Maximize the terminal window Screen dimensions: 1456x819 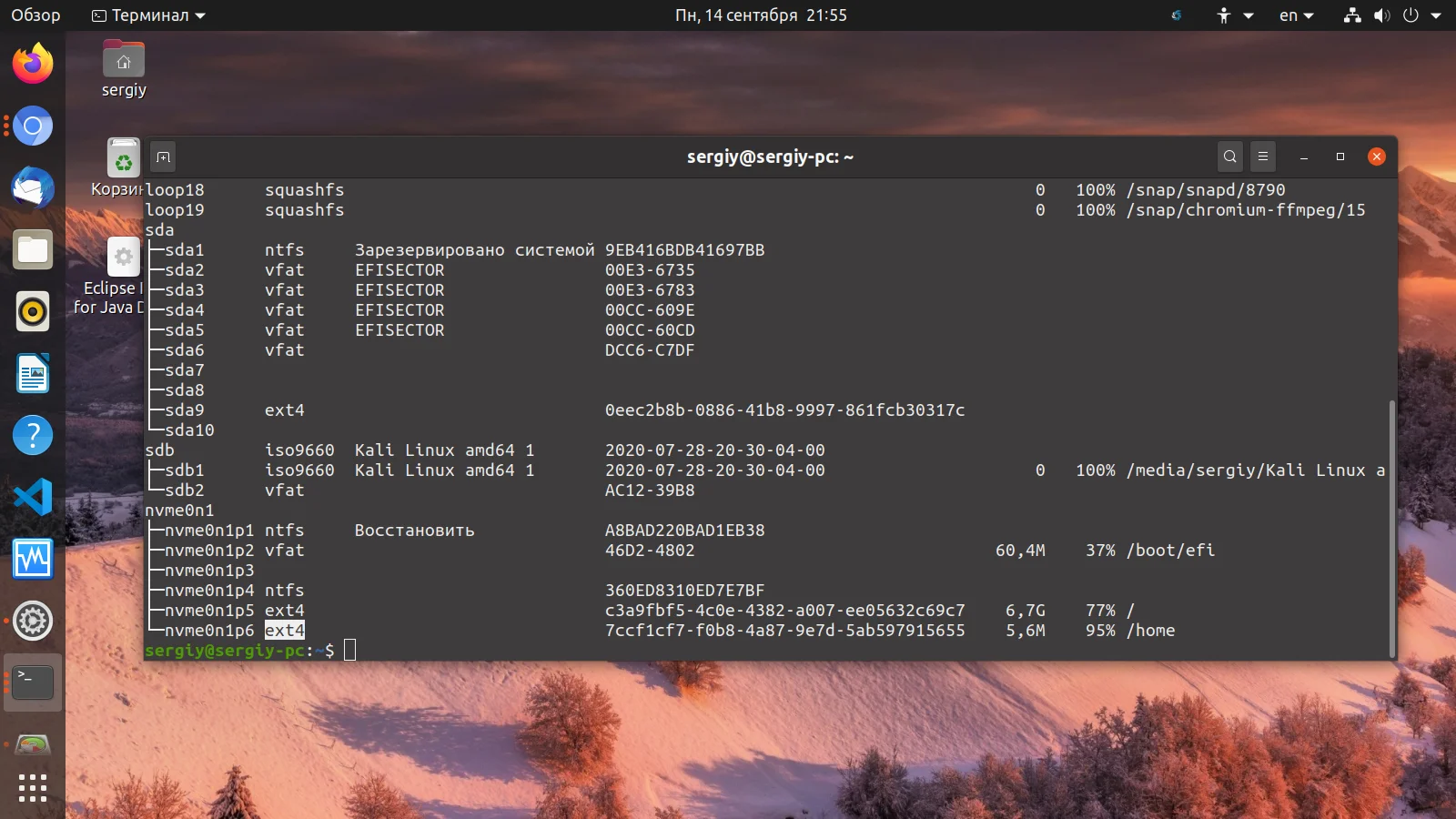point(1340,157)
